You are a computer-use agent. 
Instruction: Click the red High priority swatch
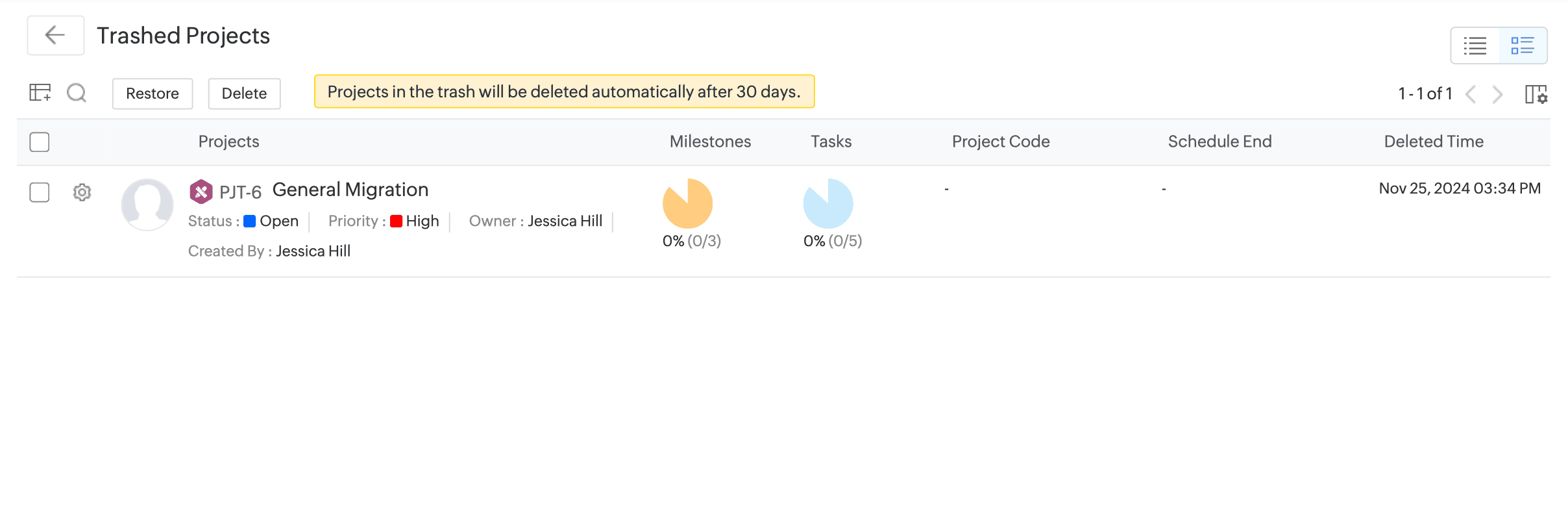pos(396,221)
